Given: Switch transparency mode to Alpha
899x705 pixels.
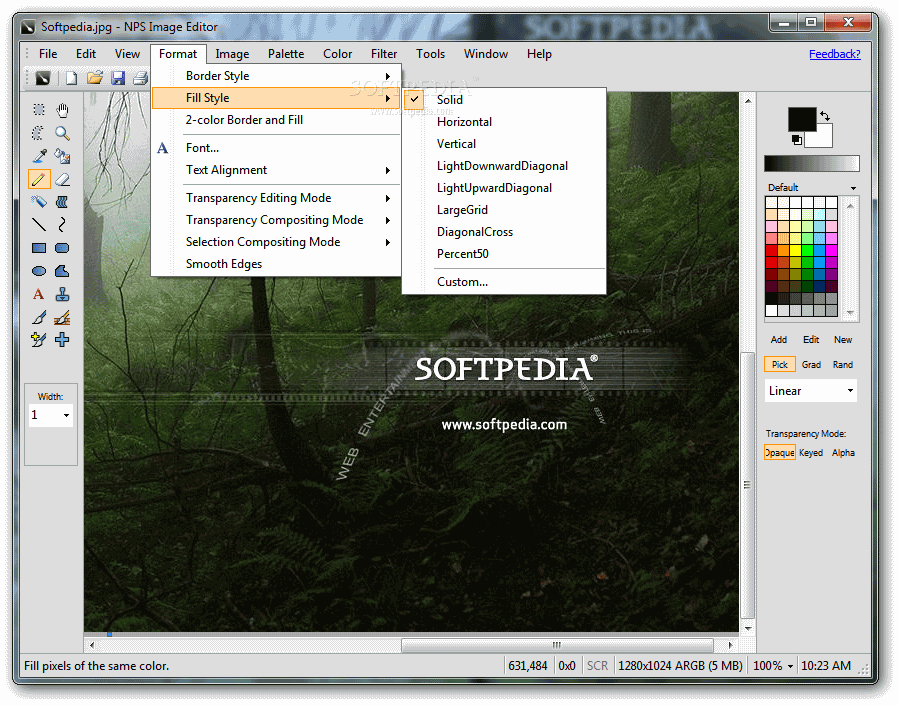Looking at the screenshot, I should tap(843, 453).
